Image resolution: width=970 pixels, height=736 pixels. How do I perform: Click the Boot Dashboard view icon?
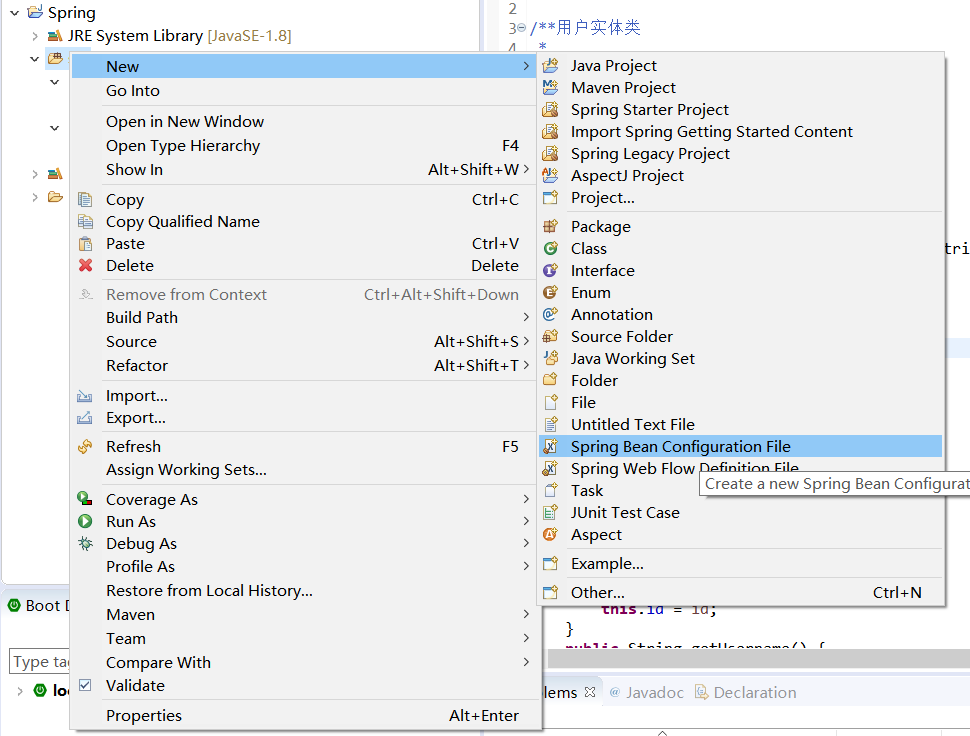click(14, 605)
